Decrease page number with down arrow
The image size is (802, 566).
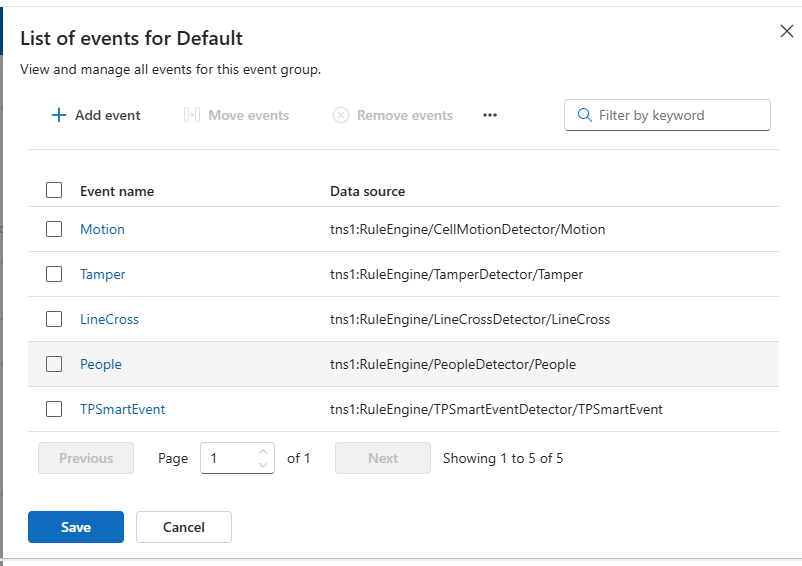tap(263, 465)
